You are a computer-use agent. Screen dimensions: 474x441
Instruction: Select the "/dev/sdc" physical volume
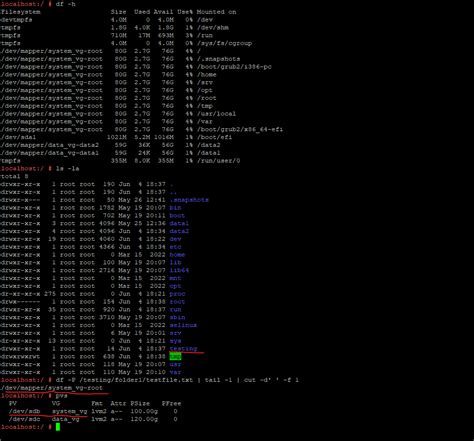pos(25,419)
